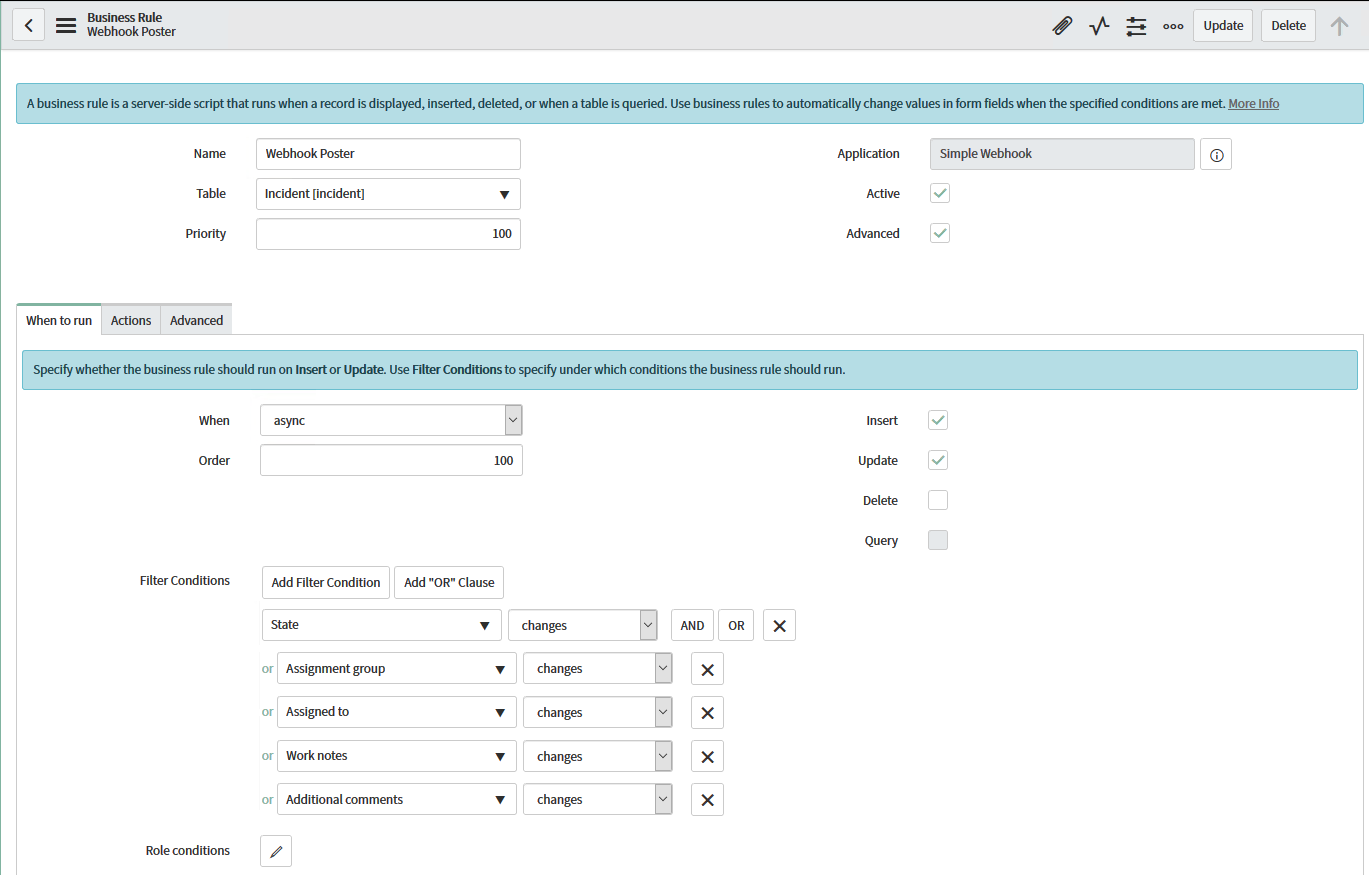Disable the Update run condition checkbox
The image size is (1369, 875).
coord(937,459)
